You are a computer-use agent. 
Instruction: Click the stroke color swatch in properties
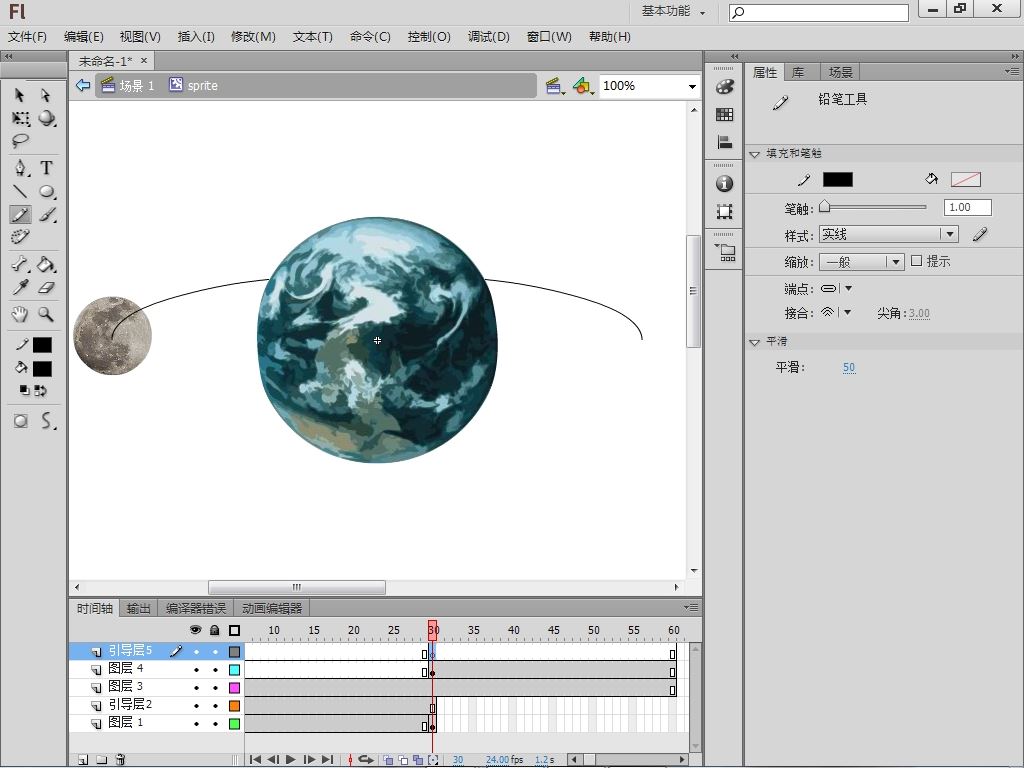(x=837, y=180)
